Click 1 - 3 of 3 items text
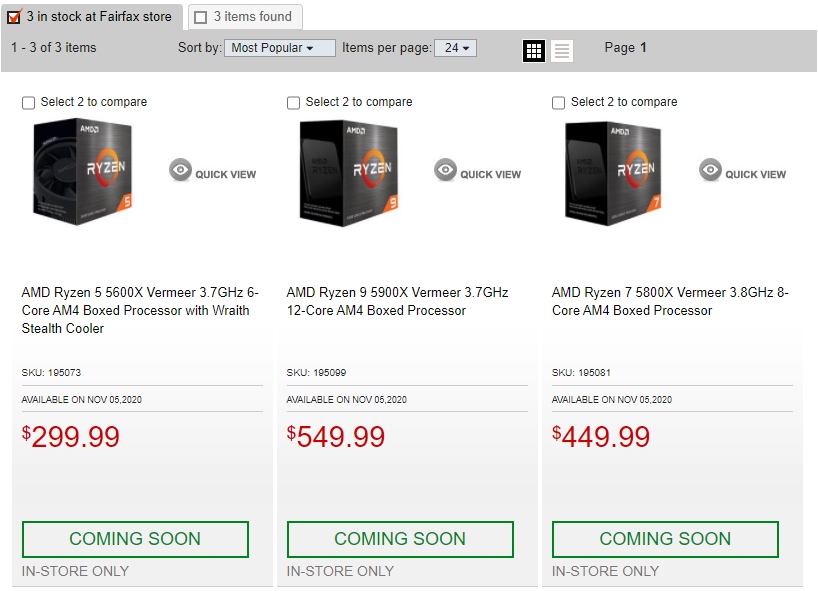 point(54,47)
